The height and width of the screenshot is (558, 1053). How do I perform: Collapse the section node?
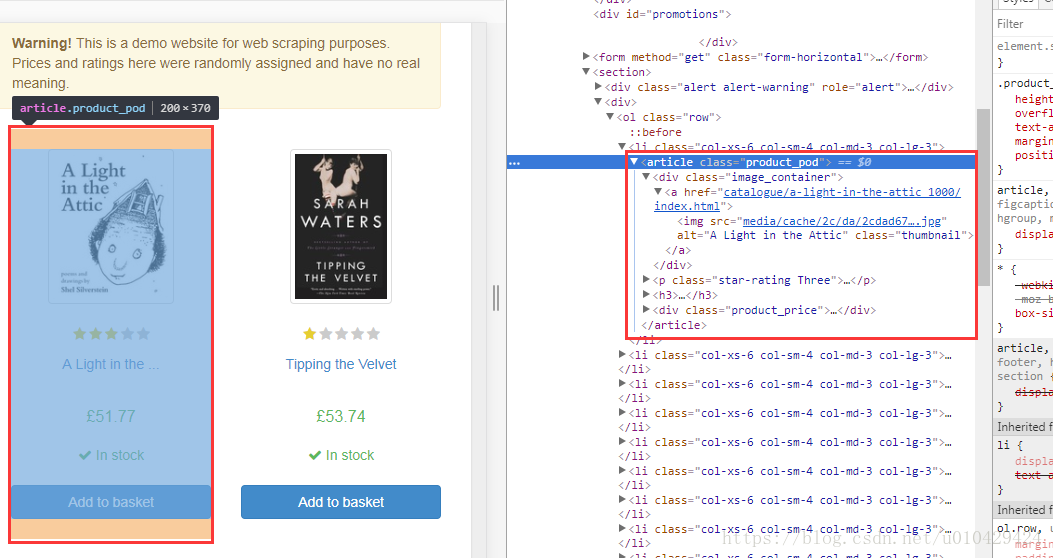pyautogui.click(x=587, y=72)
